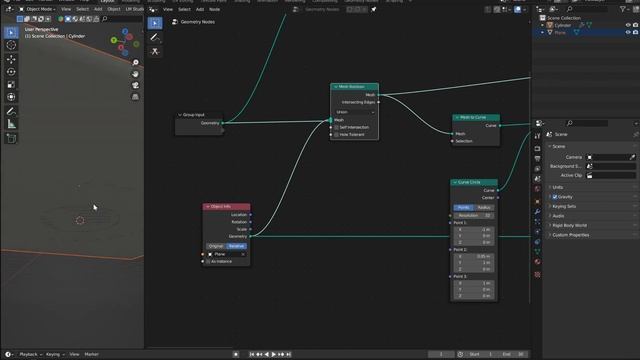Image resolution: width=640 pixels, height=360 pixels.
Task: Open the Union operation dropdown on Mesh Boolean
Action: click(354, 112)
